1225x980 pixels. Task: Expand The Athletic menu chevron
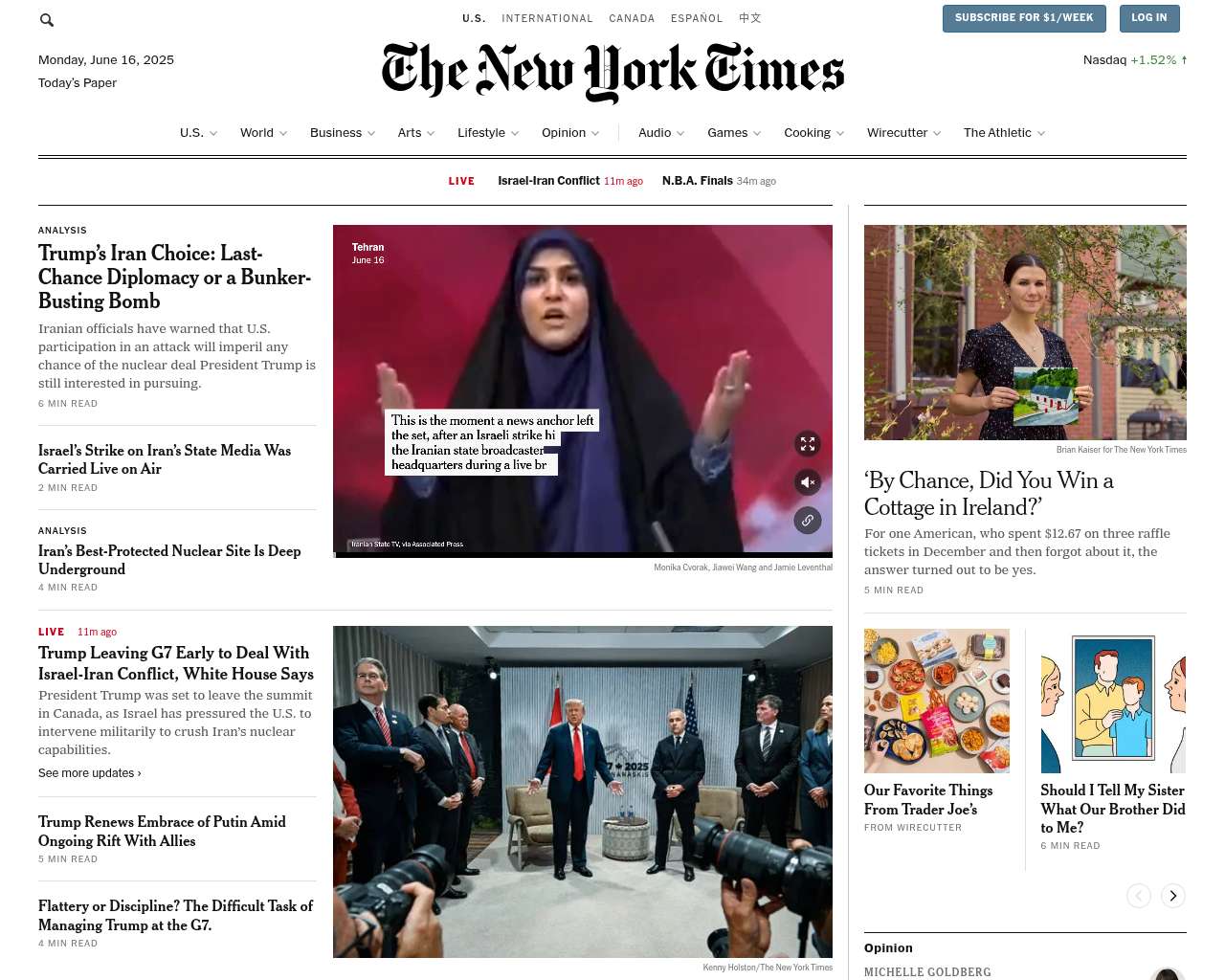(x=1041, y=133)
